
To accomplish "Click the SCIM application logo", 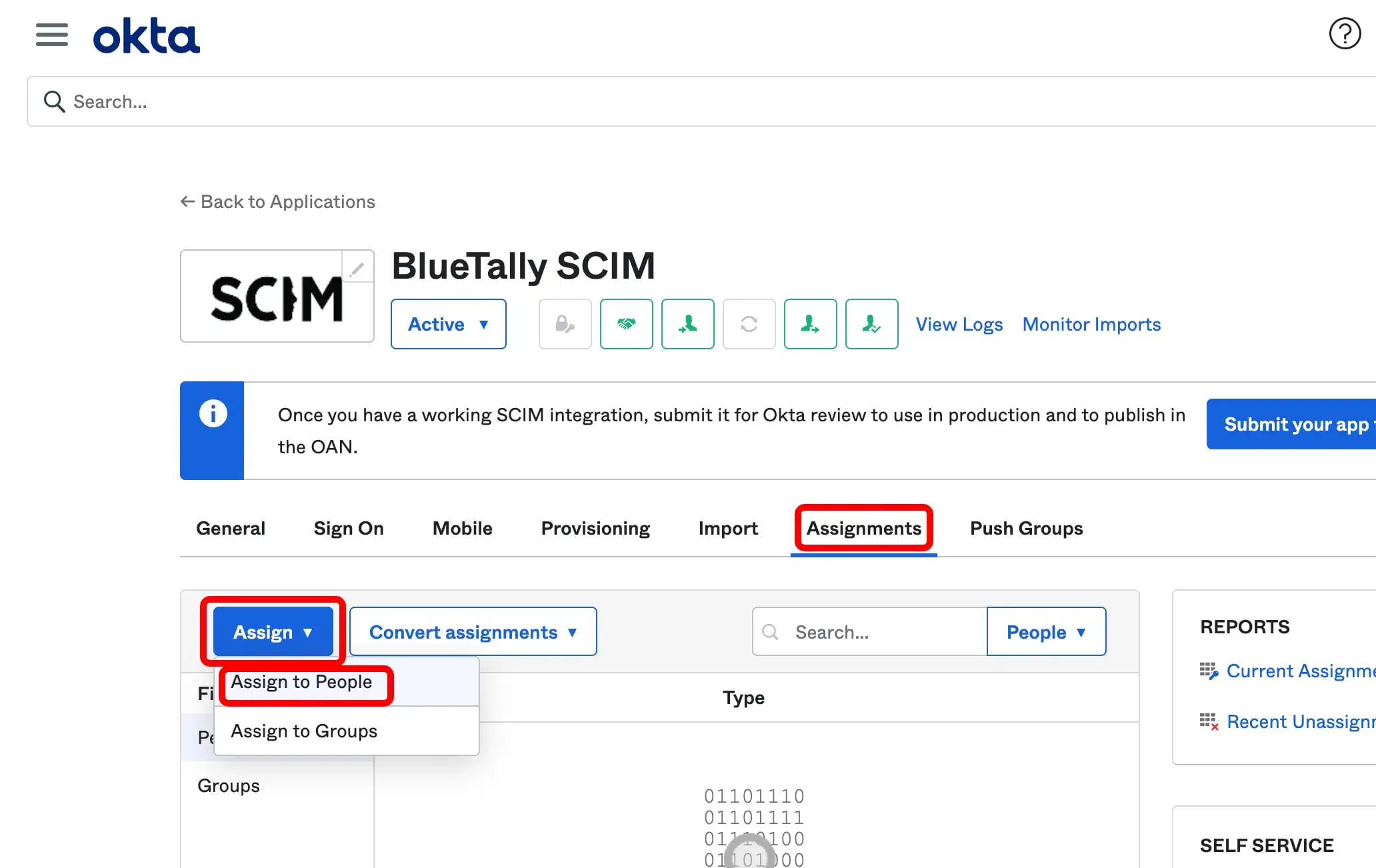I will (x=277, y=296).
